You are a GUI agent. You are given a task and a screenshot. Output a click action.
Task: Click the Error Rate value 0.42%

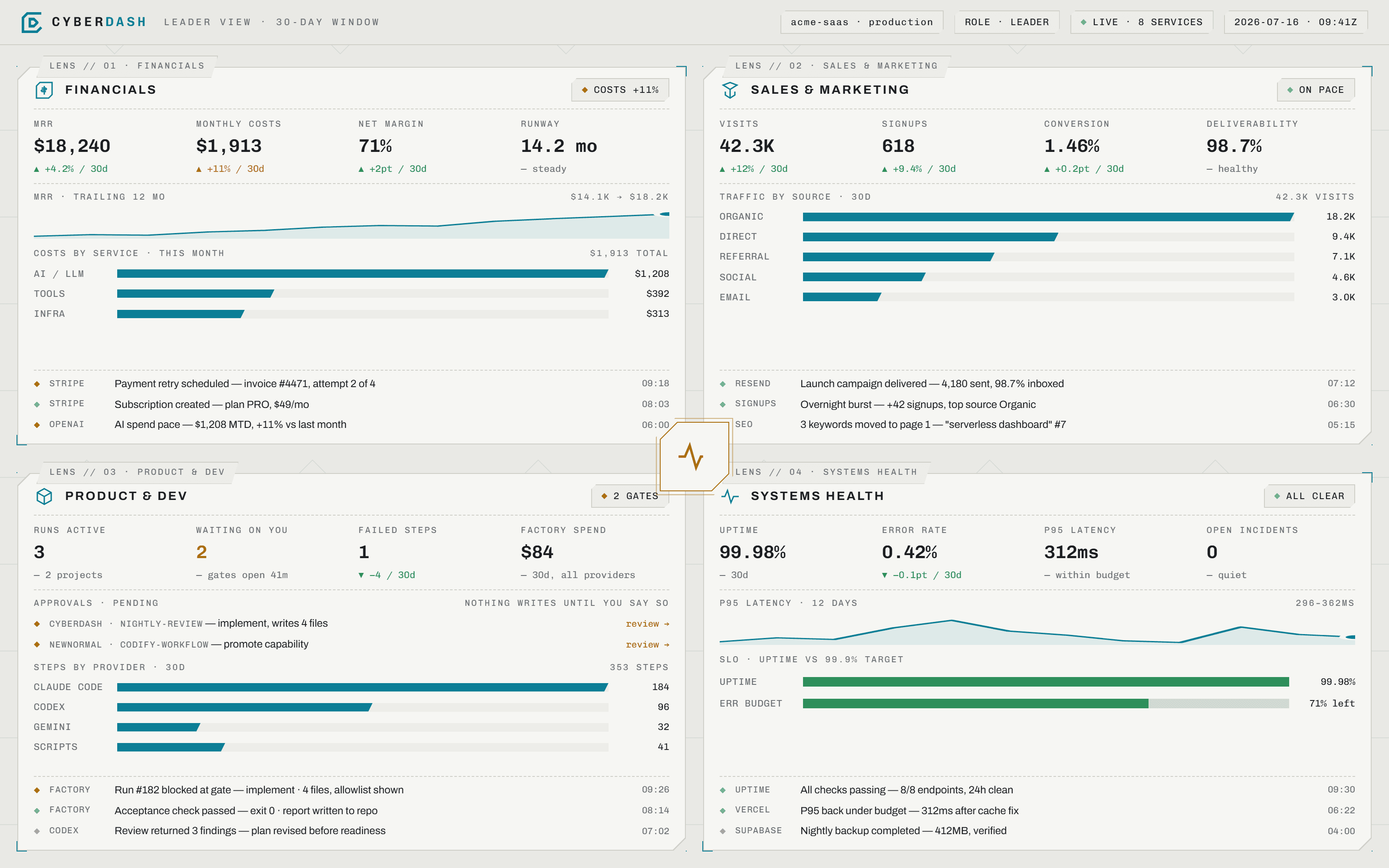pos(909,552)
